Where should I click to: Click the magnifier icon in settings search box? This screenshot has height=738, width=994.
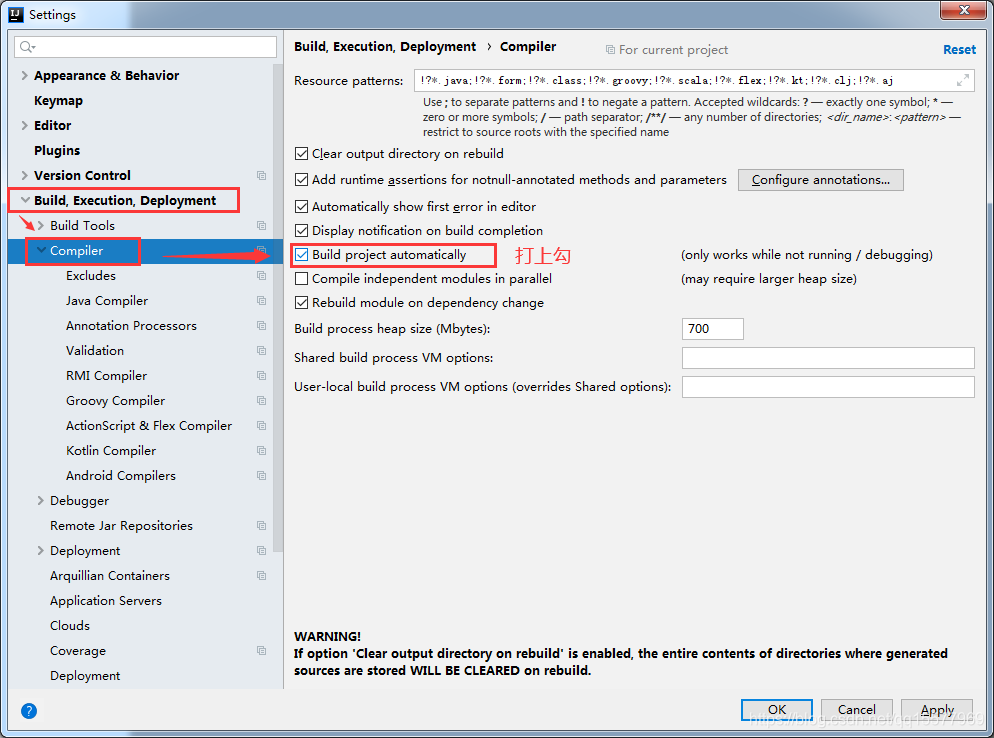pyautogui.click(x=24, y=46)
